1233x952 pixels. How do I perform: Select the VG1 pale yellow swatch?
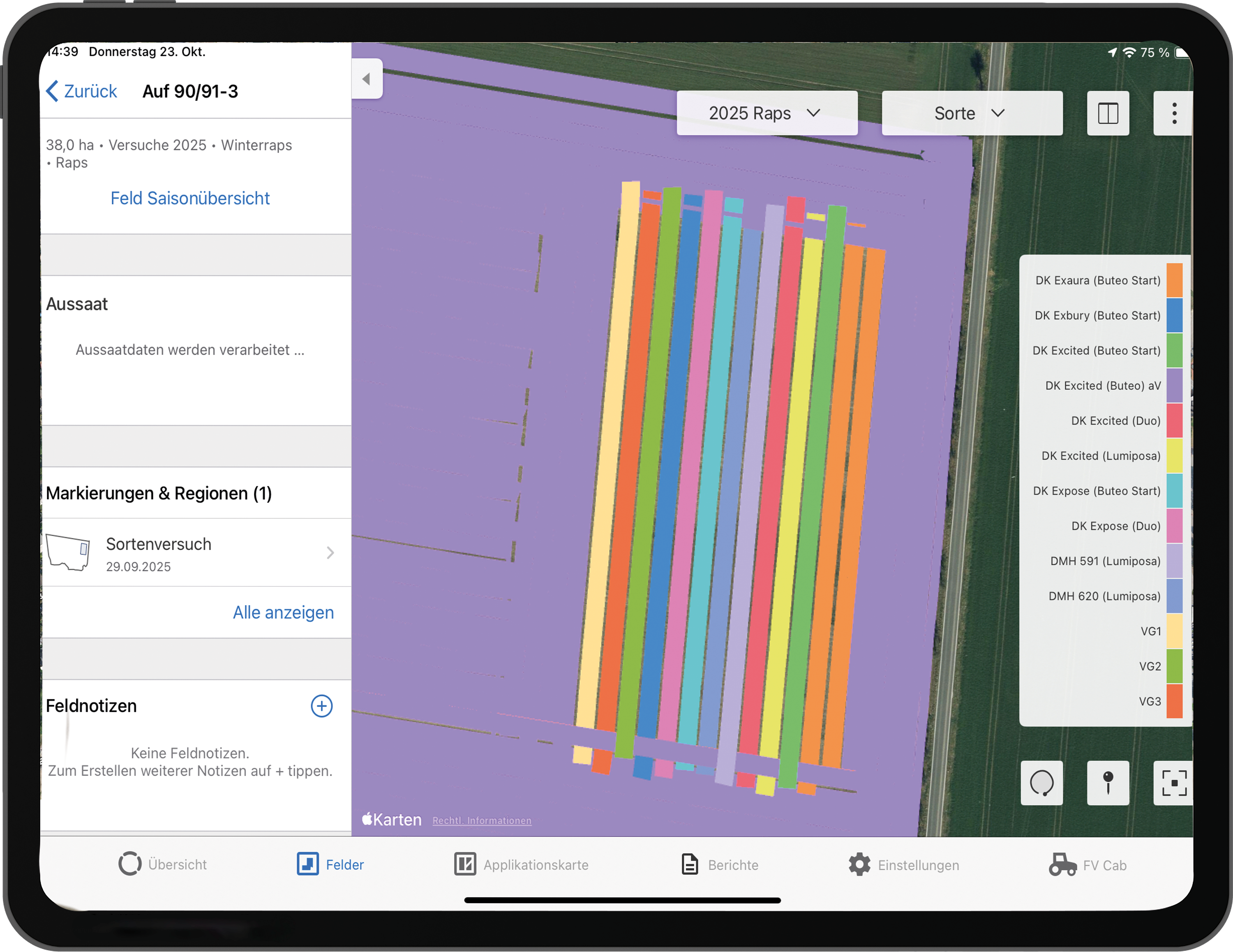(x=1174, y=631)
